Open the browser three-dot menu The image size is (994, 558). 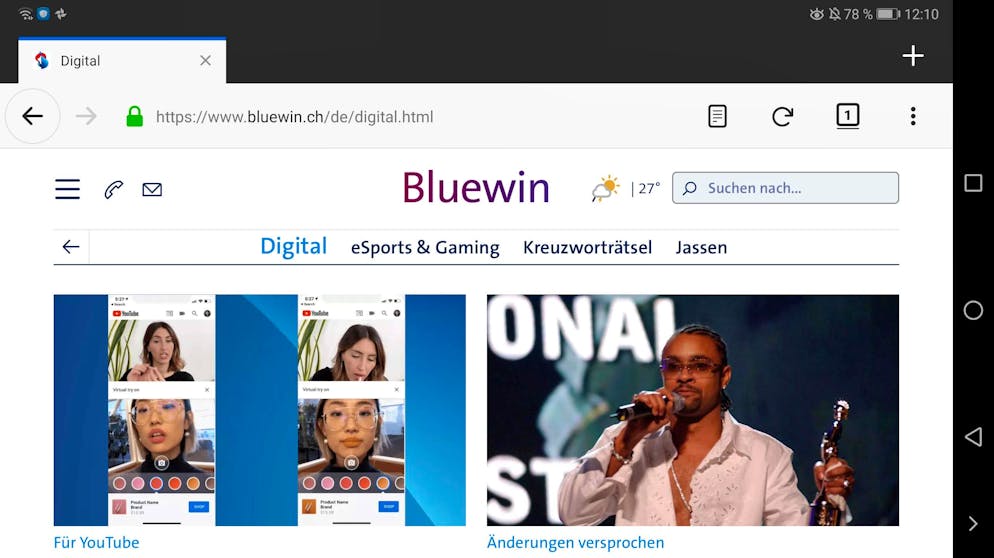(912, 116)
